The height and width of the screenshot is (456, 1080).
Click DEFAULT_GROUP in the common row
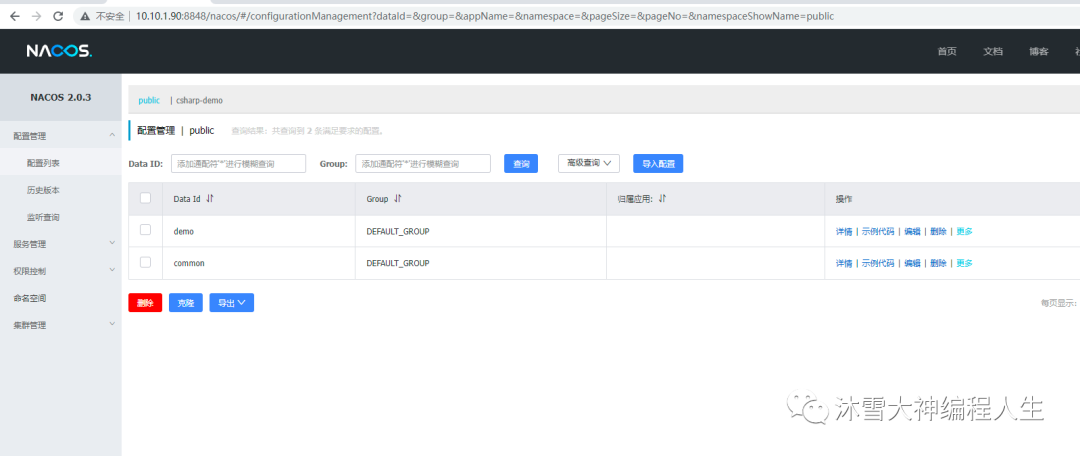397,263
